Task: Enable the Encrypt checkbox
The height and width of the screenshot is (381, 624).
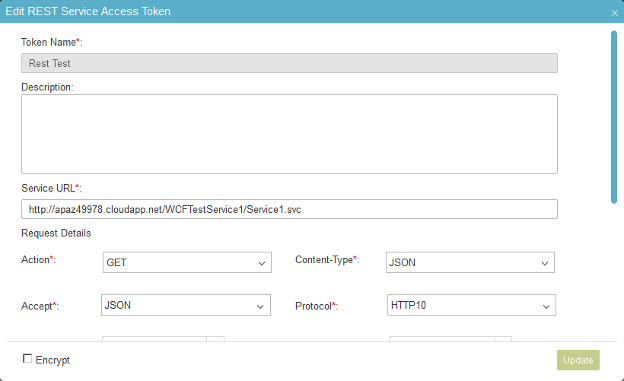Action: [27, 359]
